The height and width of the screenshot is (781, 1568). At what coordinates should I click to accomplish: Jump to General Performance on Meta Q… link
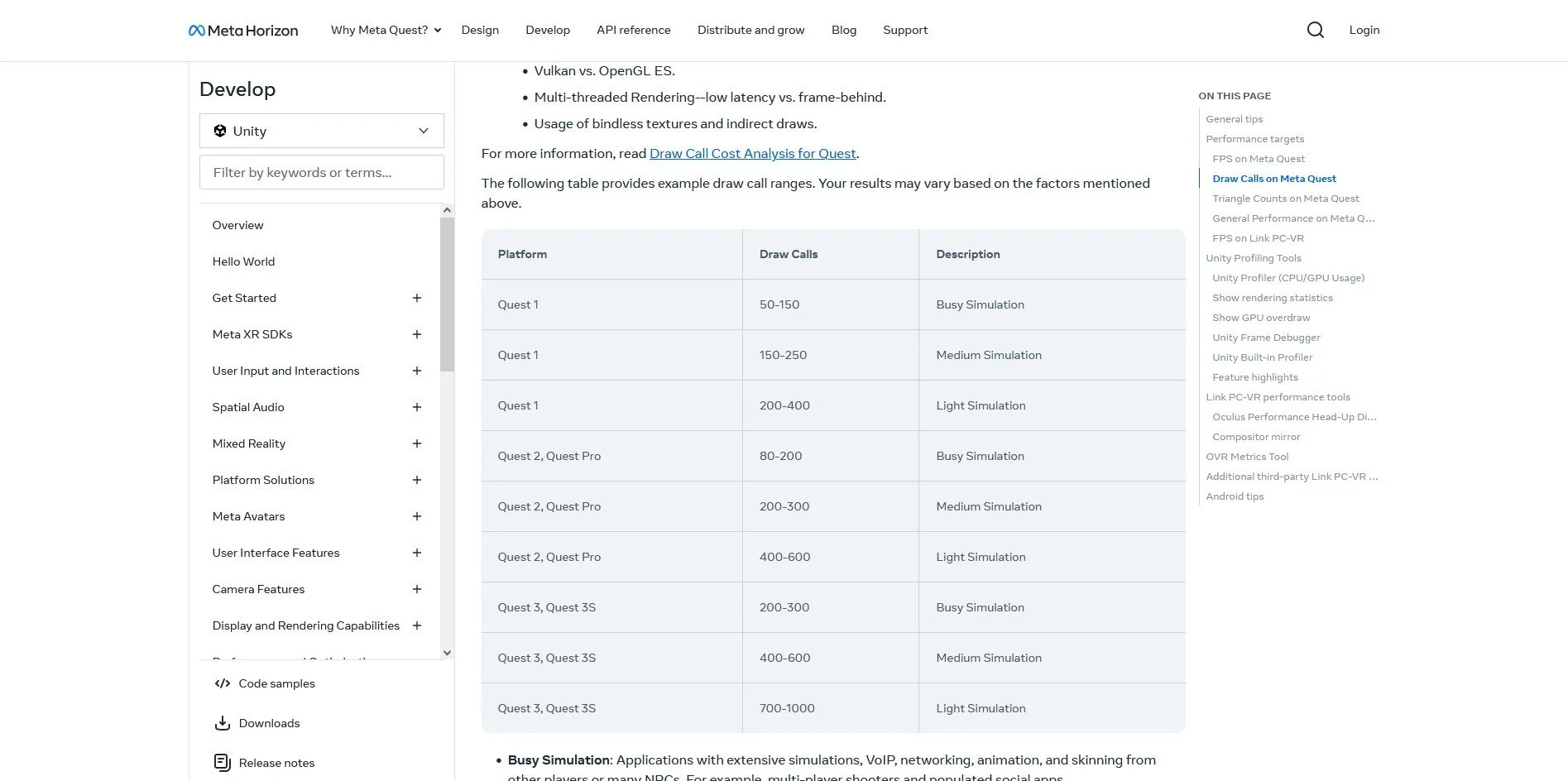1293,218
